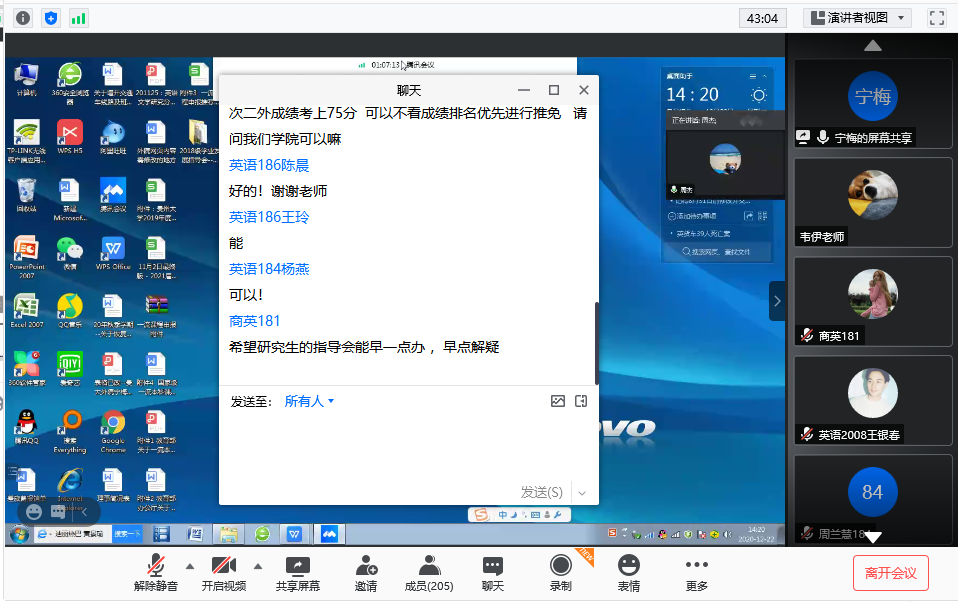Open Emoji reactions (表情)

[628, 573]
